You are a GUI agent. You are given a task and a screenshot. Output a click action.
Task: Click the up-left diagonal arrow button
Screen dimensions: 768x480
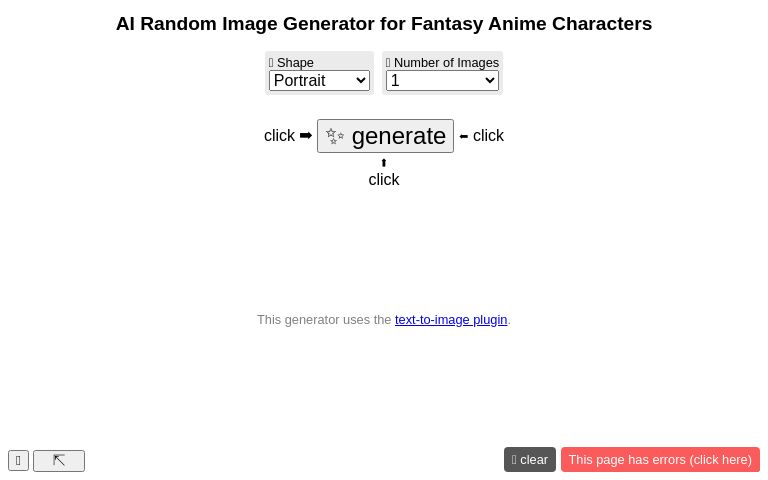[59, 461]
